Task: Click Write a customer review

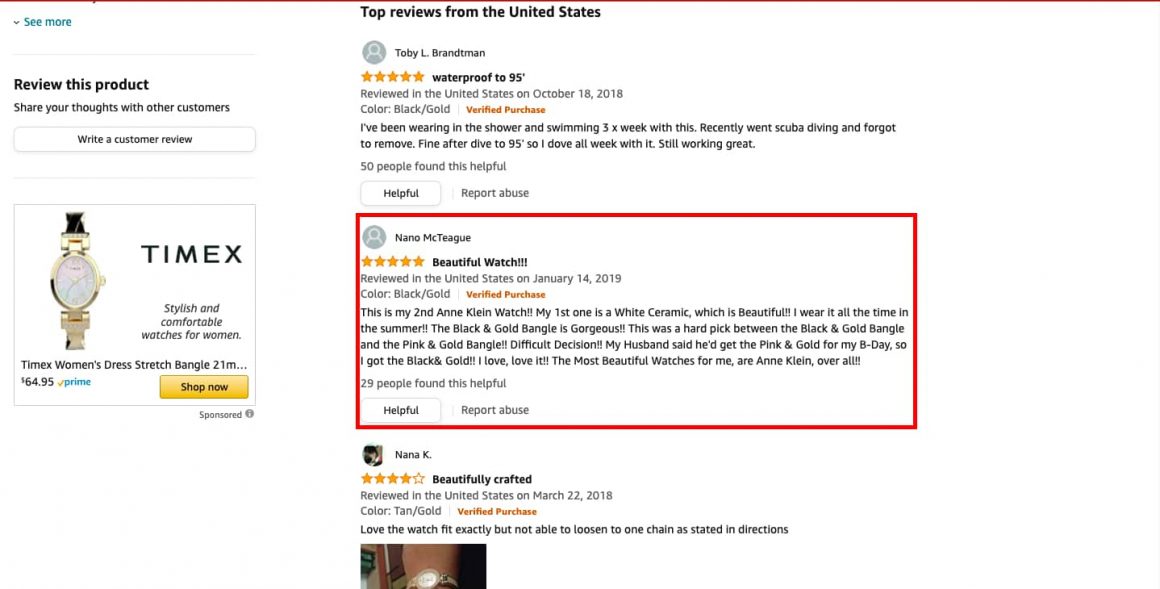Action: [134, 140]
